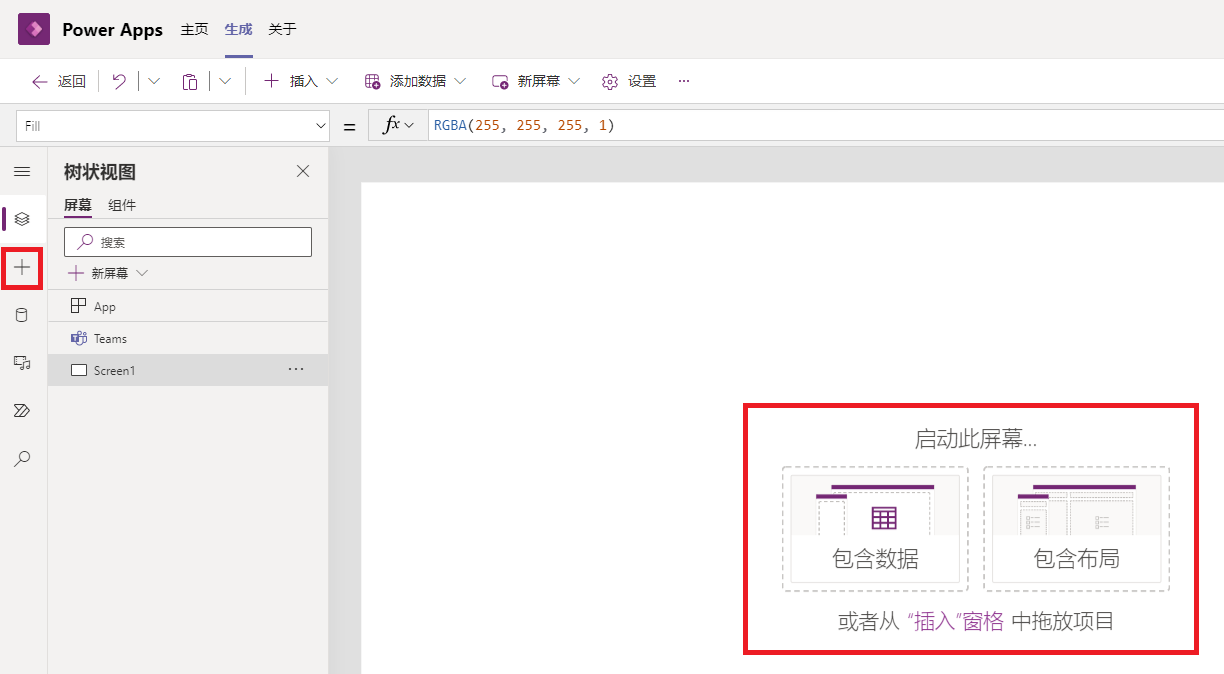
Task: Open the 插入 toolbar menu
Action: point(300,81)
